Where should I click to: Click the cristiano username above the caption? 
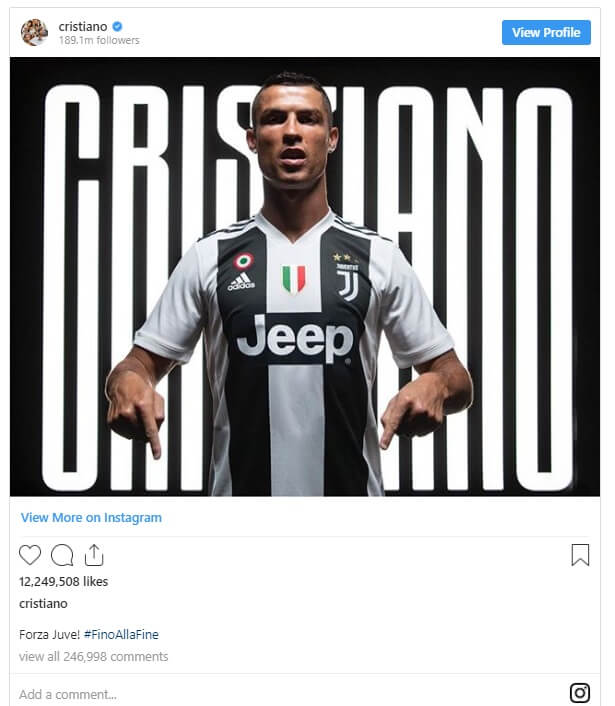[43, 603]
